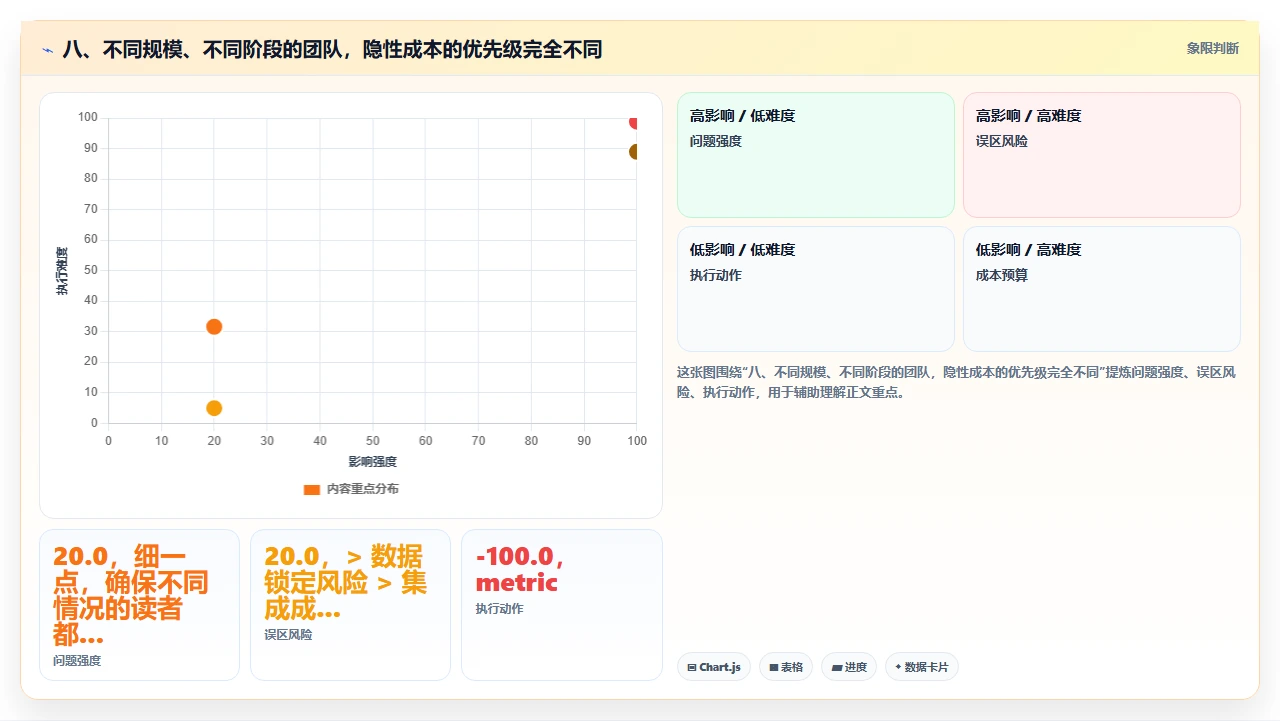Click the yellow data point near 5
Viewport: 1280px width, 721px height.
point(214,408)
